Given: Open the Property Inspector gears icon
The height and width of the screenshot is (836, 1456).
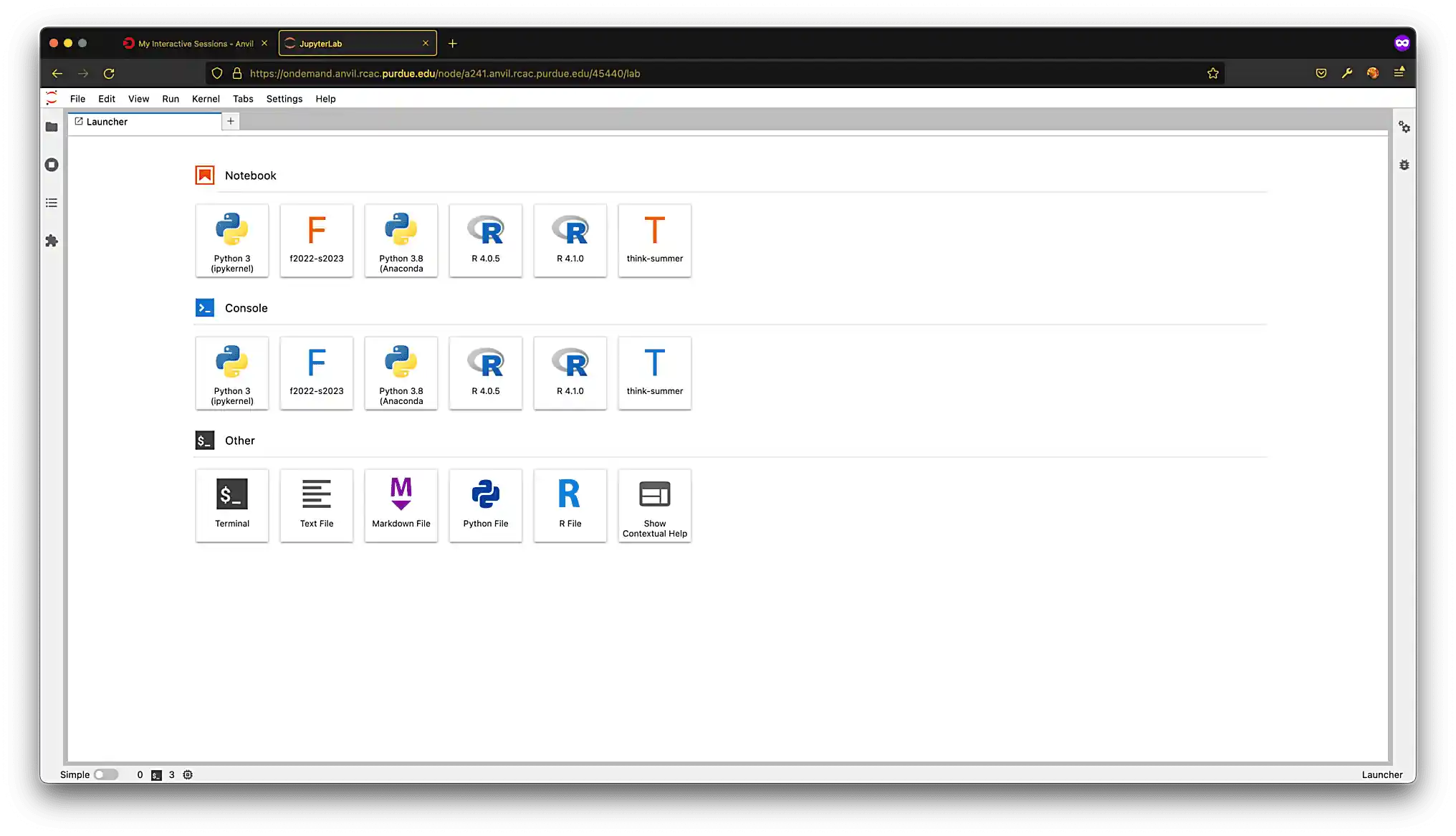Looking at the screenshot, I should click(1404, 127).
